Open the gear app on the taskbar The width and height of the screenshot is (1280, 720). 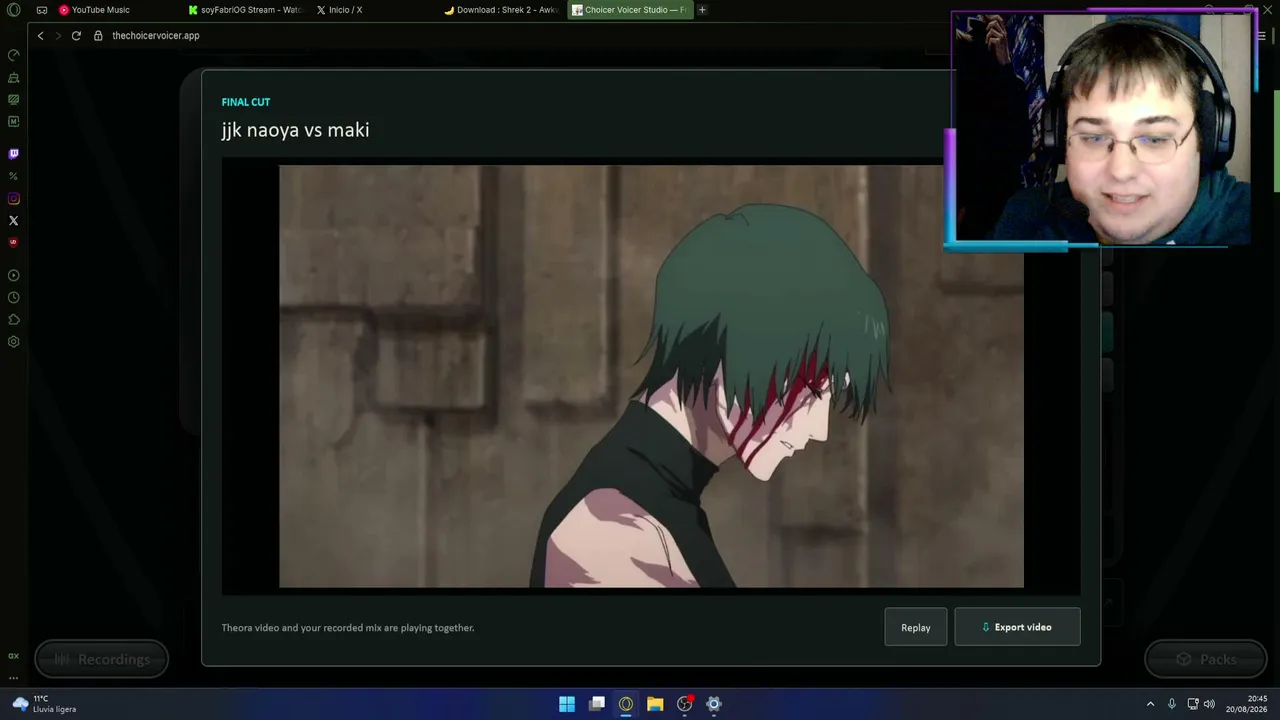[x=714, y=704]
